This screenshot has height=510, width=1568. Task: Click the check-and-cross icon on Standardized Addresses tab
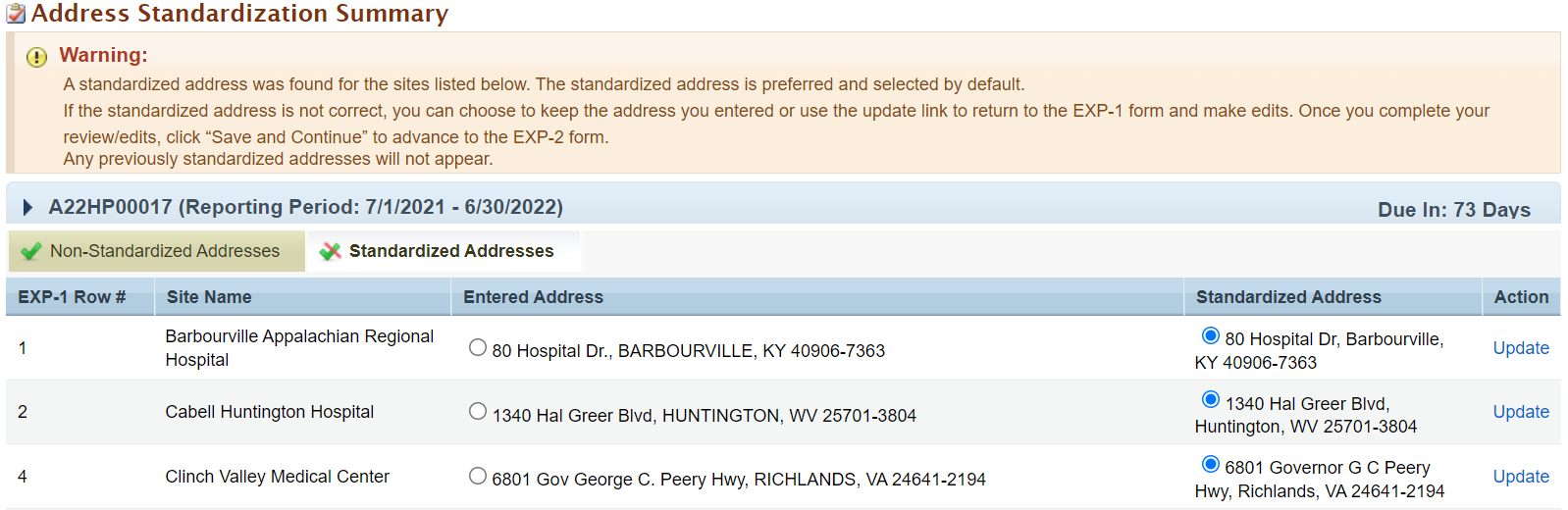[331, 251]
